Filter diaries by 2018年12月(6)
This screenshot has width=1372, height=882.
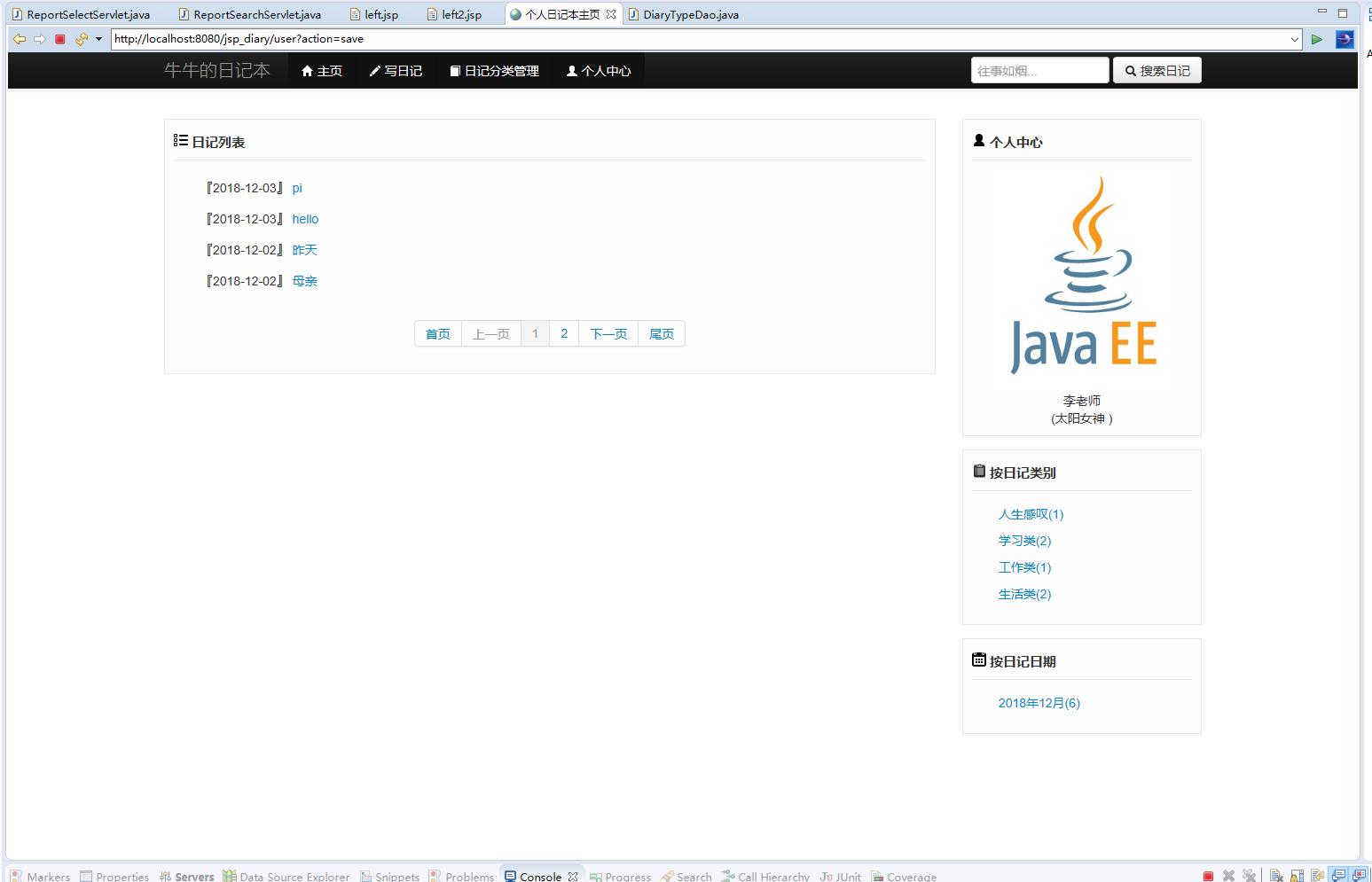1039,703
